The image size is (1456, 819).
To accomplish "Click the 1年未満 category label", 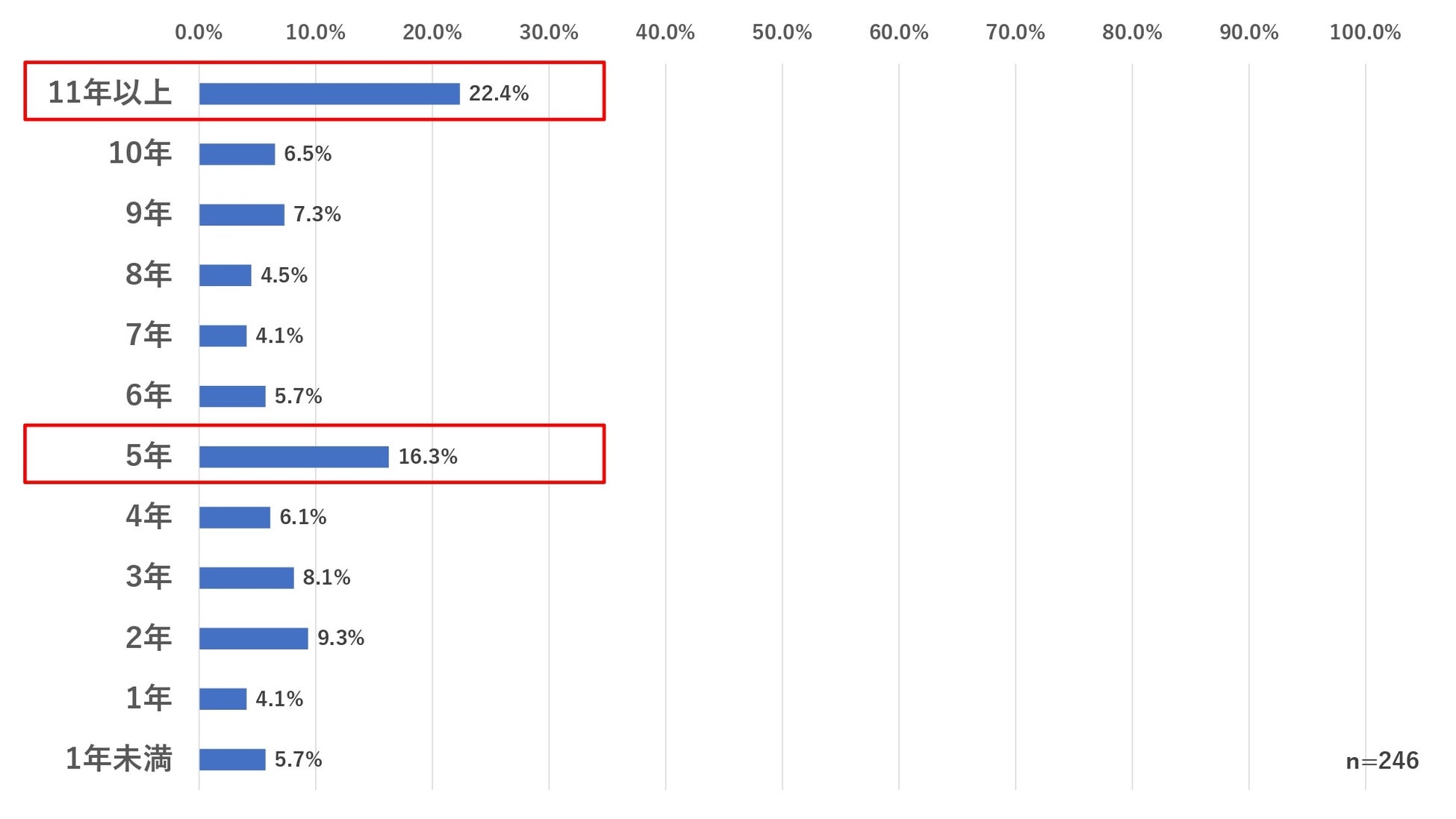I will coord(119,759).
